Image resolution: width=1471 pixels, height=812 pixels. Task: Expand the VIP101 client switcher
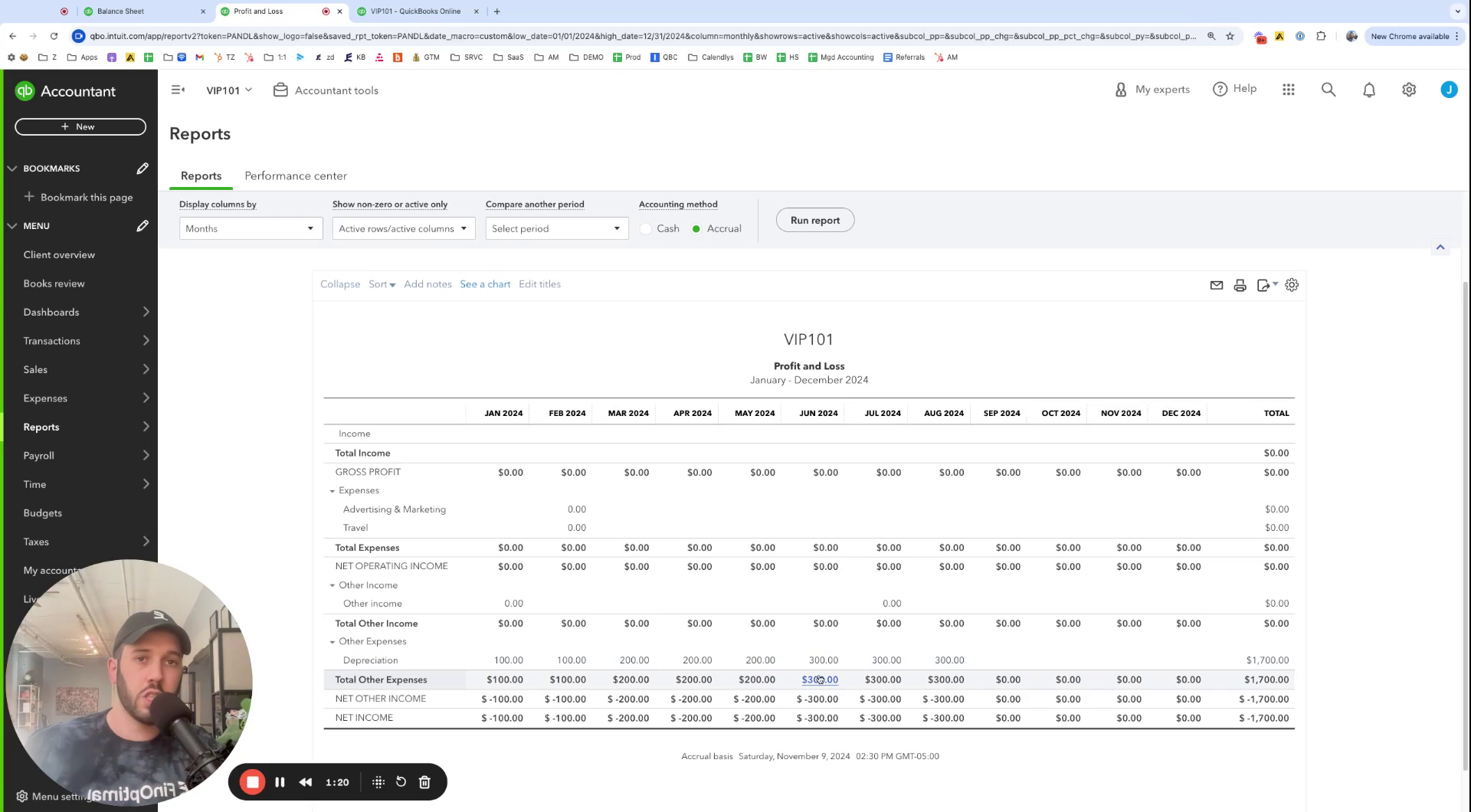point(228,90)
